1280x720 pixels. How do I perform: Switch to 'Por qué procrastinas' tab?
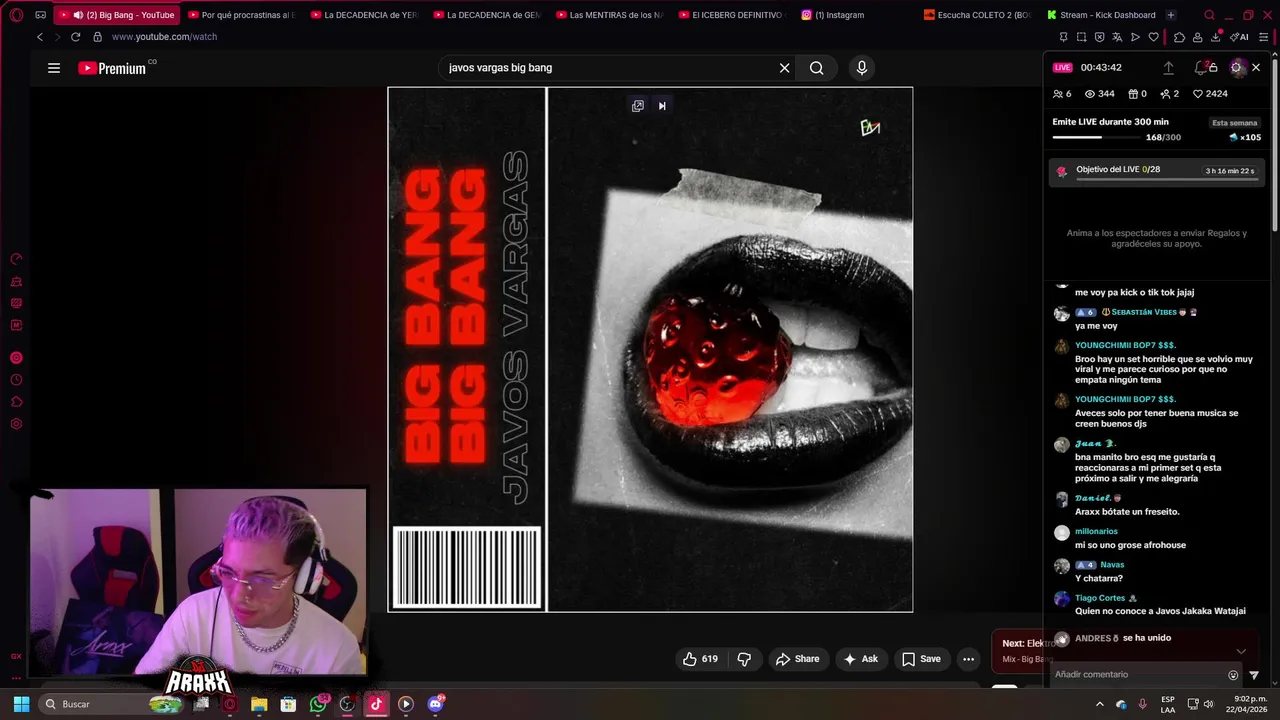coord(240,15)
